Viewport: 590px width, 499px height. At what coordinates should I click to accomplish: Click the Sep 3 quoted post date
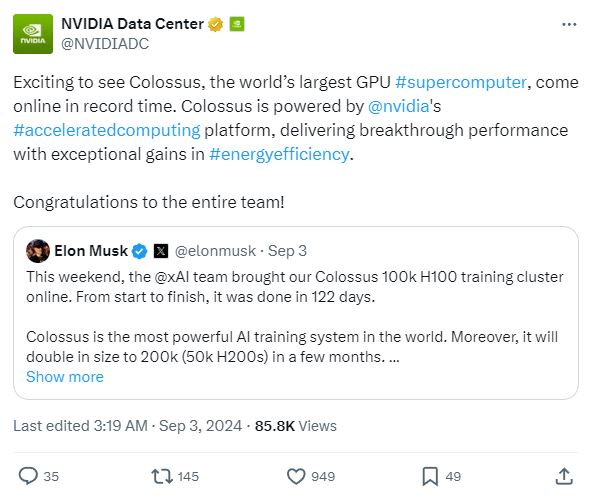(287, 251)
